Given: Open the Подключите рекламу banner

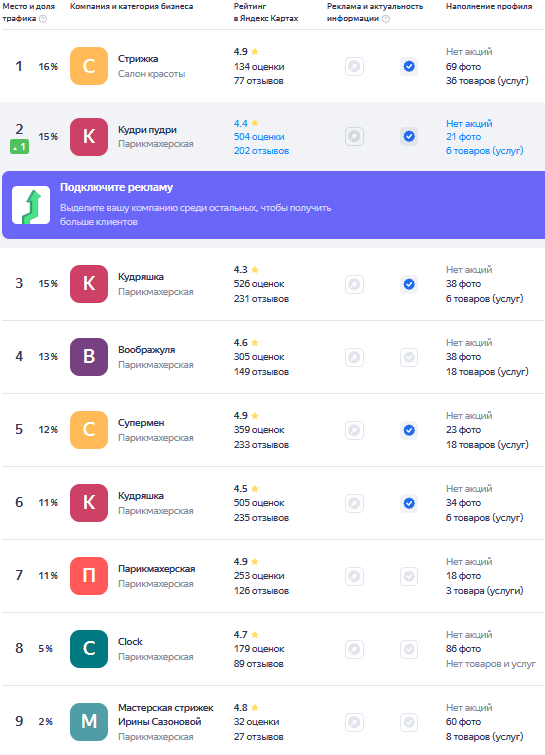Looking at the screenshot, I should click(x=273, y=205).
